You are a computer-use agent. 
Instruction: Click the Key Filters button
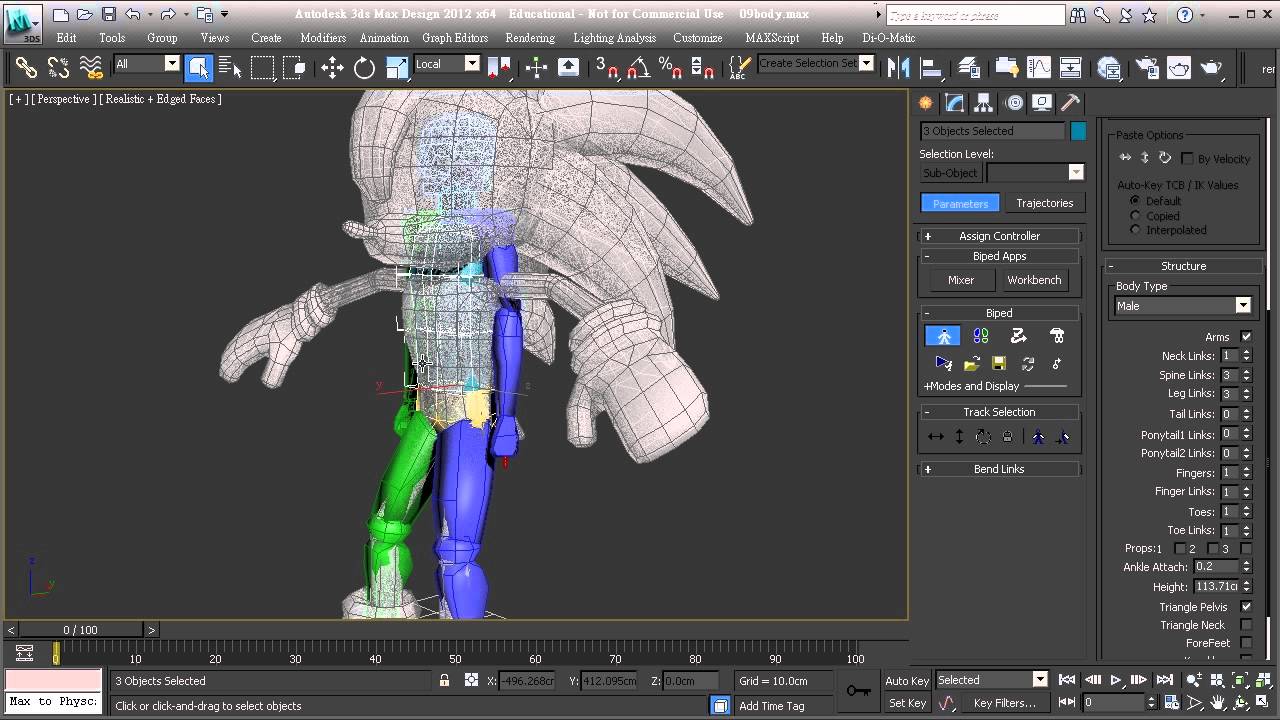pos(1004,703)
